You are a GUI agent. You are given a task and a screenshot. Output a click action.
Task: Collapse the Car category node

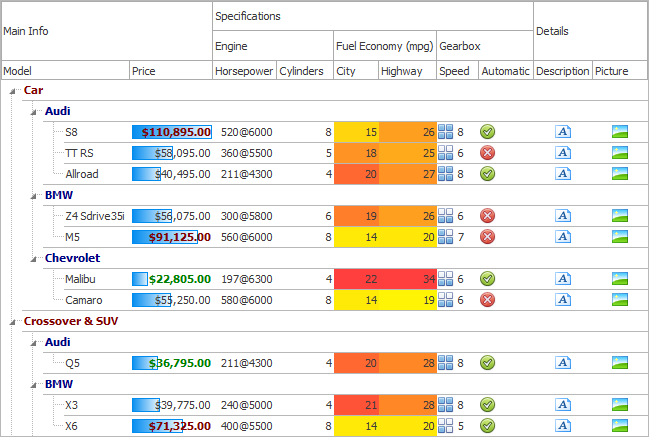[x=12, y=91]
